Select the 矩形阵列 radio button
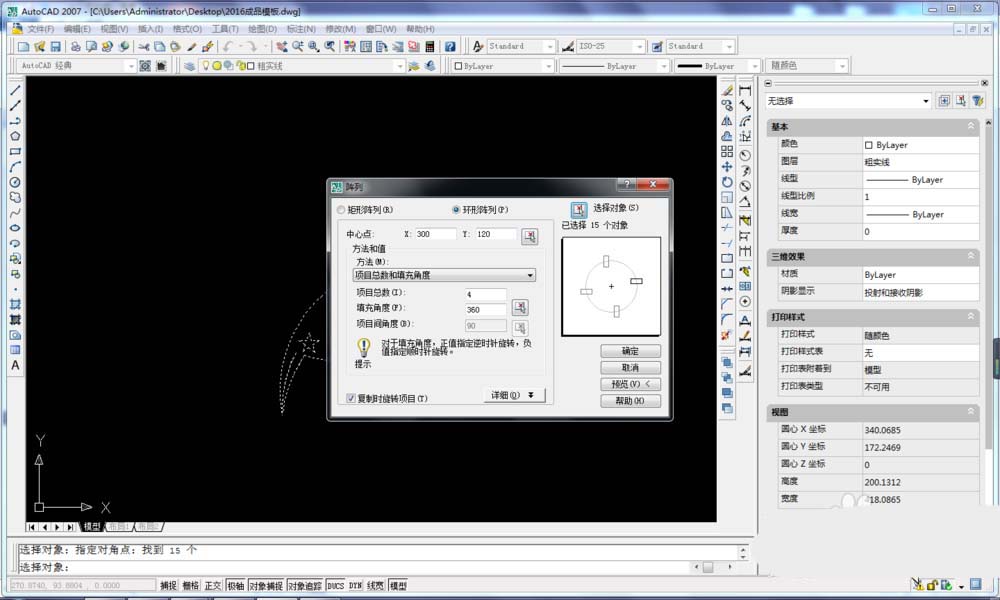The height and width of the screenshot is (600, 1000). coord(341,210)
